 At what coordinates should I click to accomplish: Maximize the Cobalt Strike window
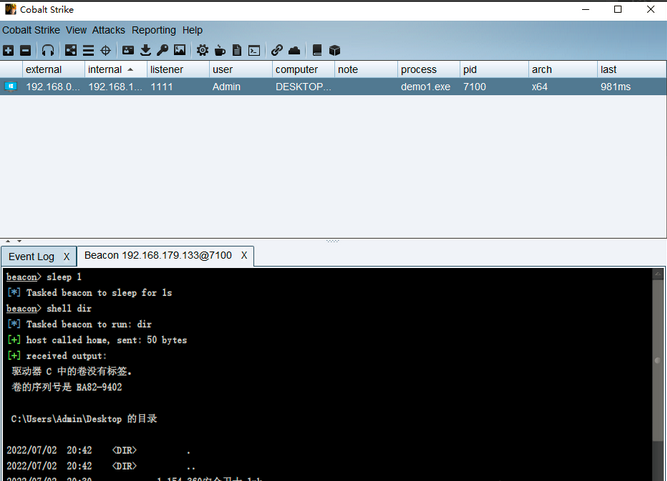coord(618,9)
